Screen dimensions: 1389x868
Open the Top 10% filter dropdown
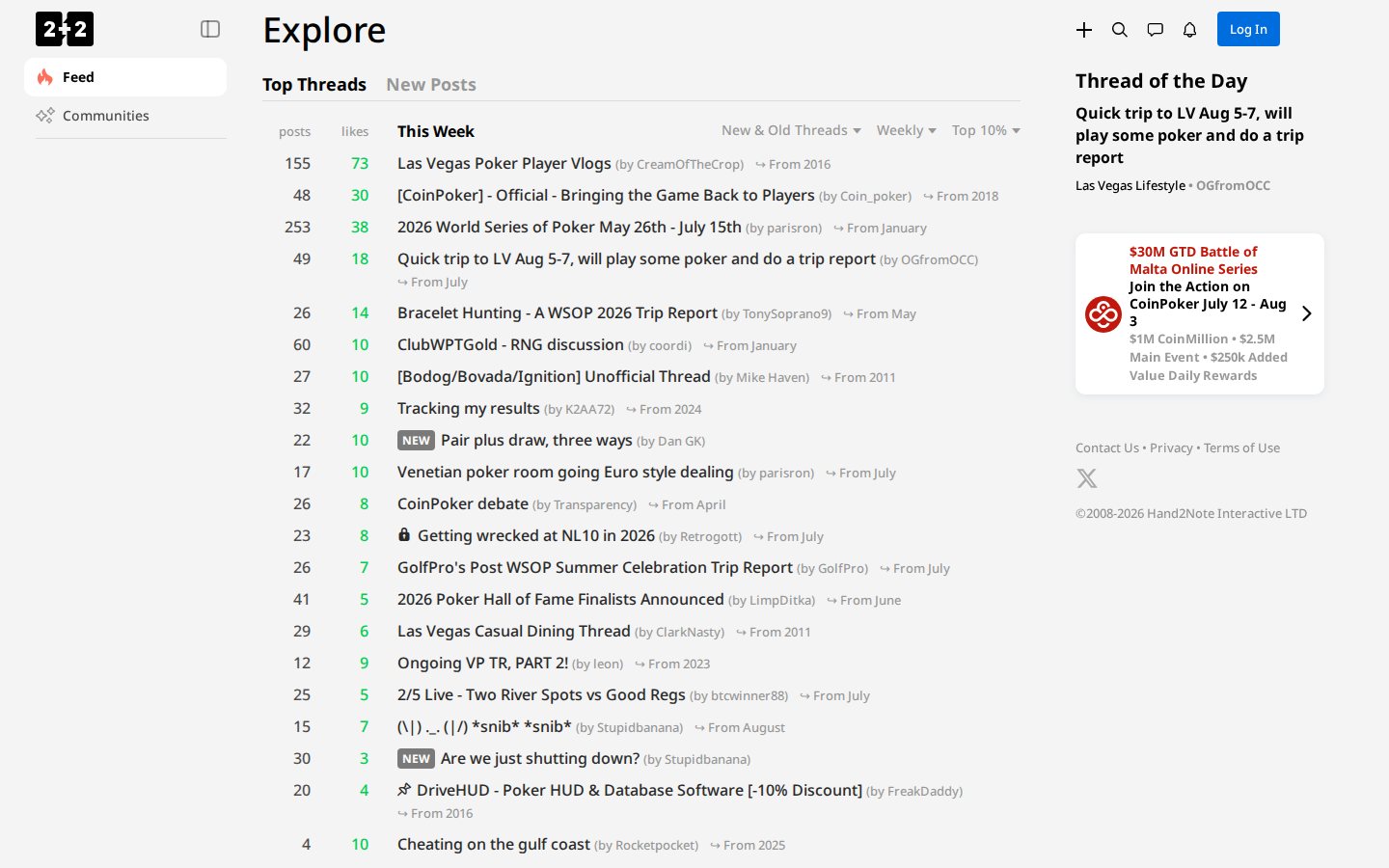(986, 130)
